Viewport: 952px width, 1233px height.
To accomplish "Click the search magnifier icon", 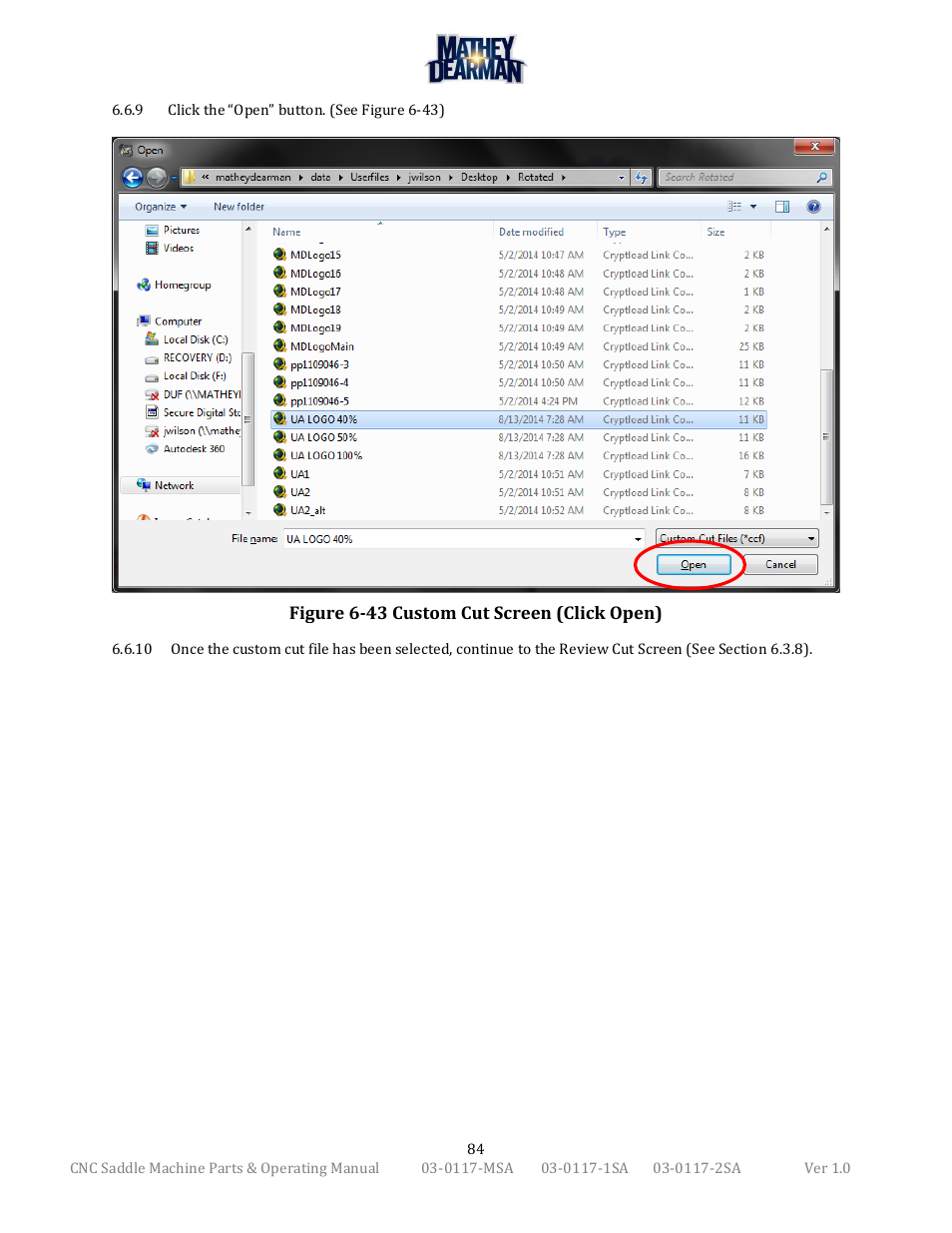I will [822, 178].
